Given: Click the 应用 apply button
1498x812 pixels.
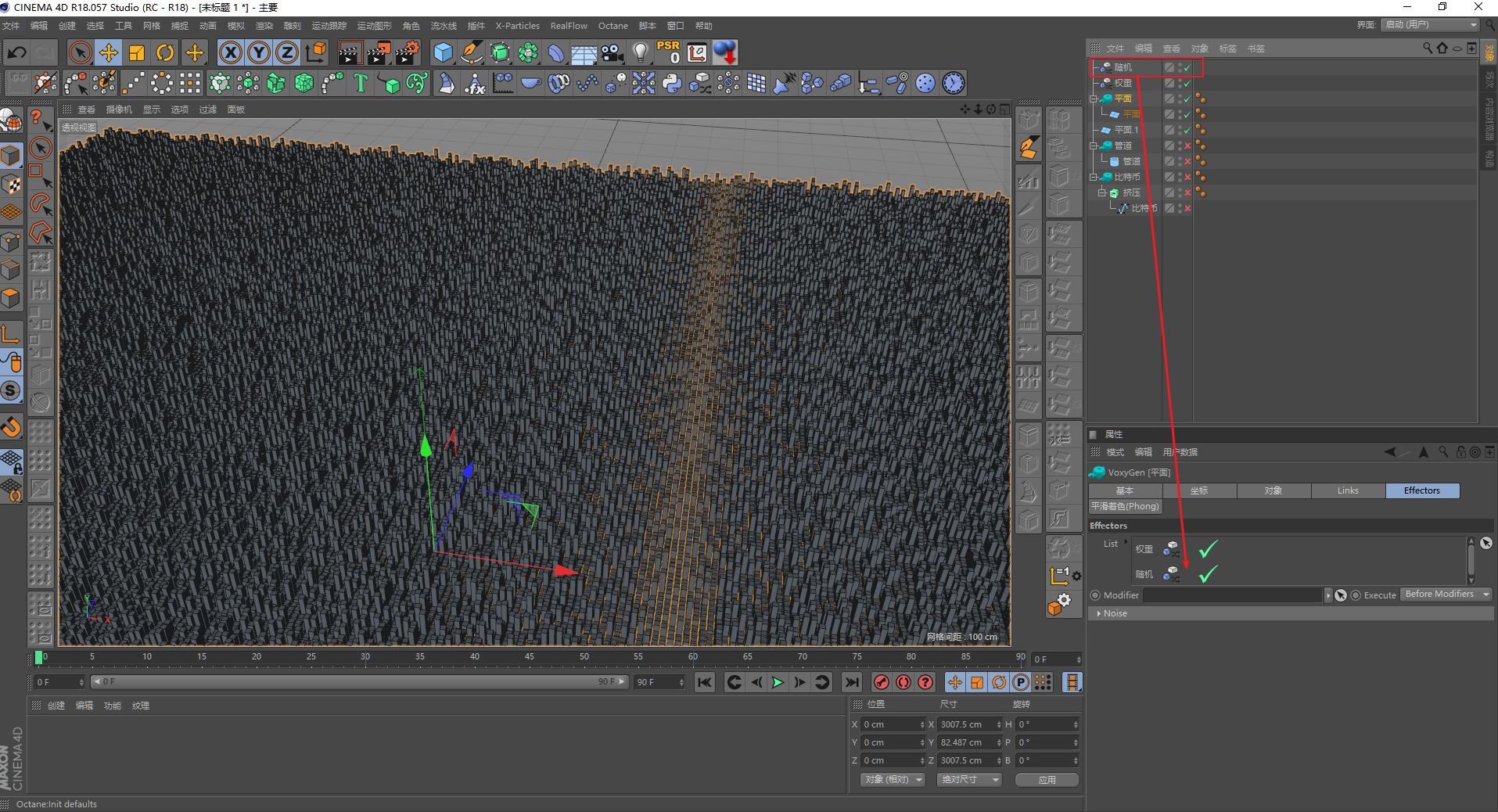Looking at the screenshot, I should (1047, 780).
